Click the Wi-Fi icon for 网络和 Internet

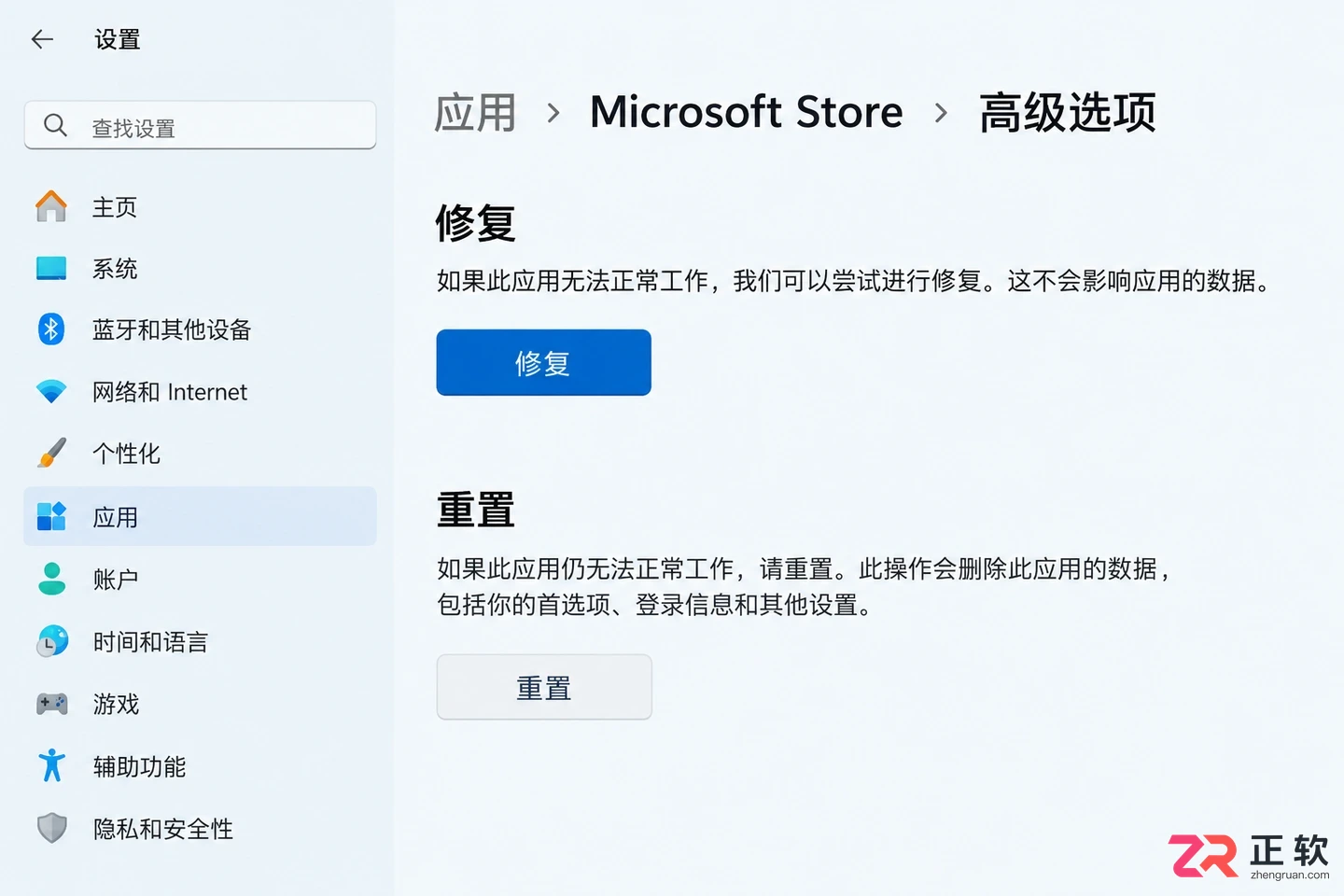pyautogui.click(x=51, y=392)
